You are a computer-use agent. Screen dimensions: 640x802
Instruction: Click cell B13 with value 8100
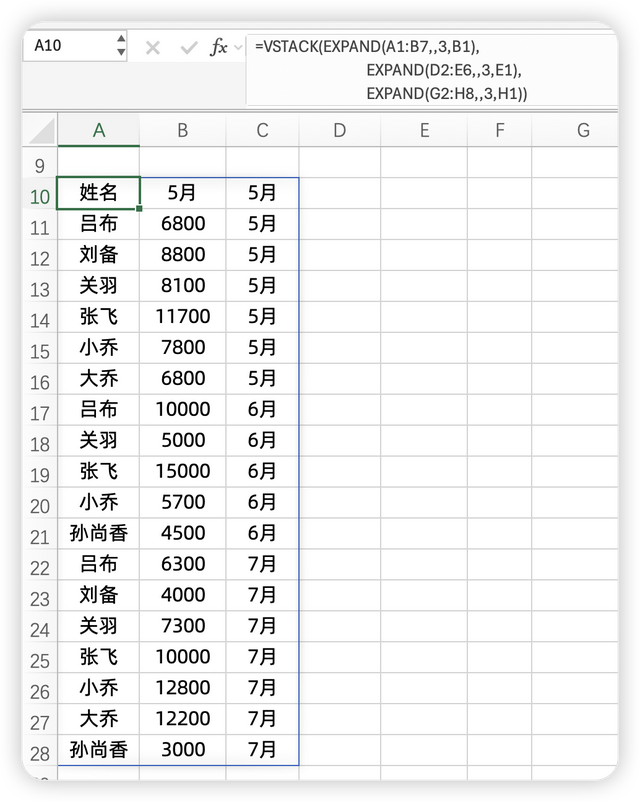183,286
